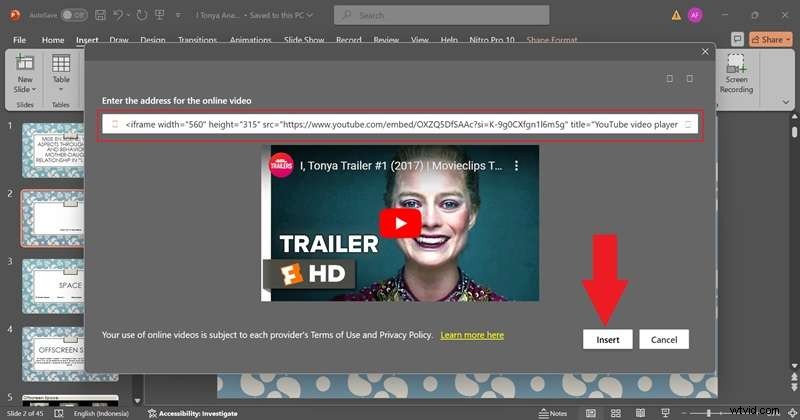800x420 pixels.
Task: Open the 'Learn more here' link
Action: (x=472, y=335)
